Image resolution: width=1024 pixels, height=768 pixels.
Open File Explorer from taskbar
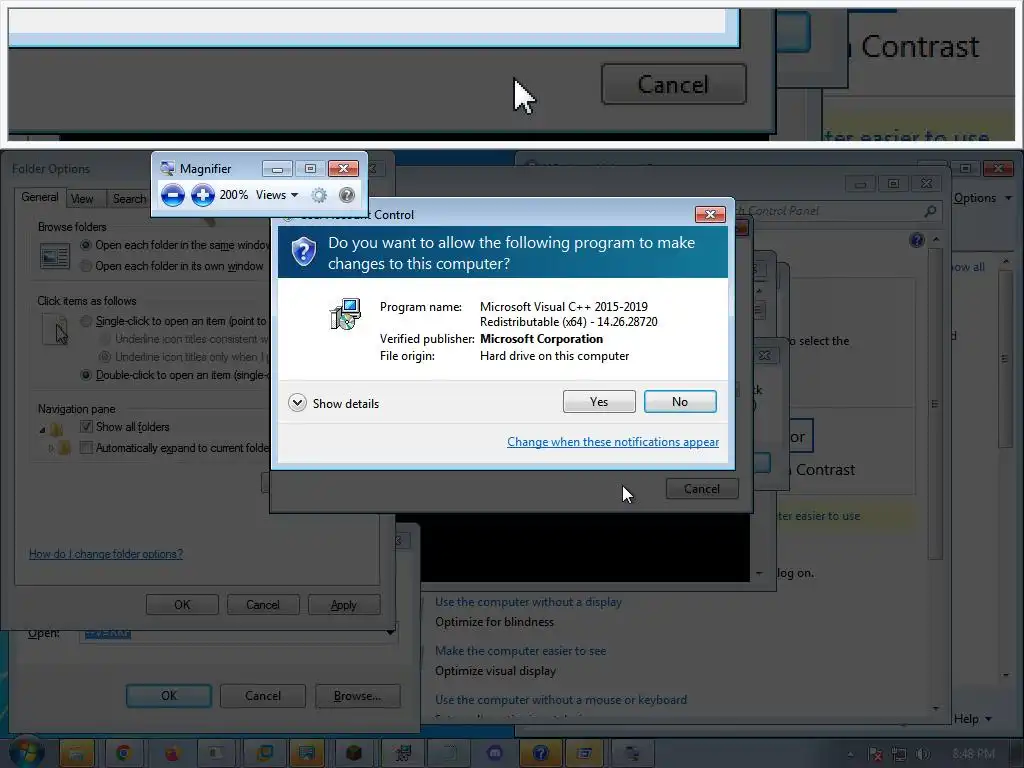[x=77, y=754]
